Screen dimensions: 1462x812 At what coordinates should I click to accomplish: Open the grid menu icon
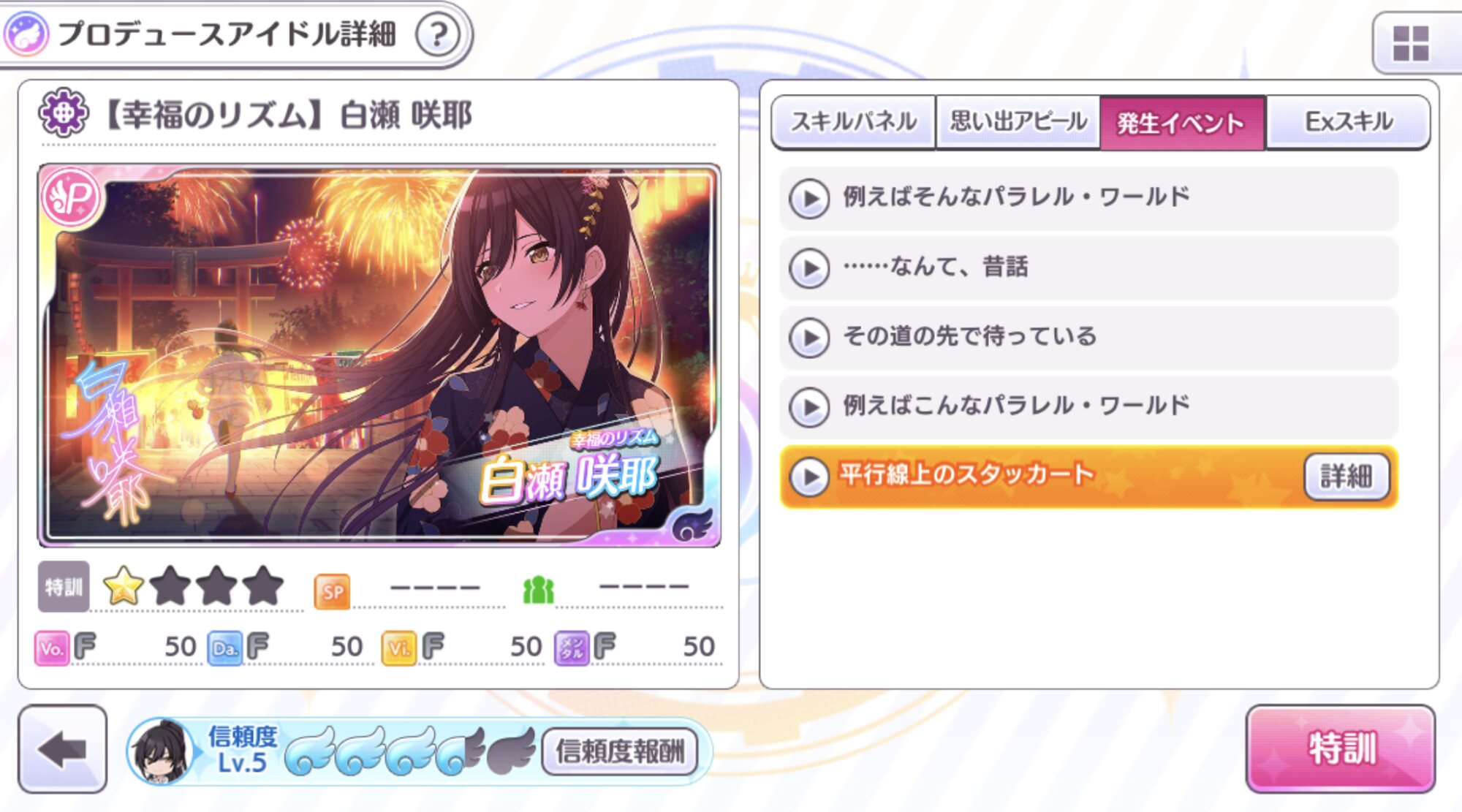(1410, 43)
